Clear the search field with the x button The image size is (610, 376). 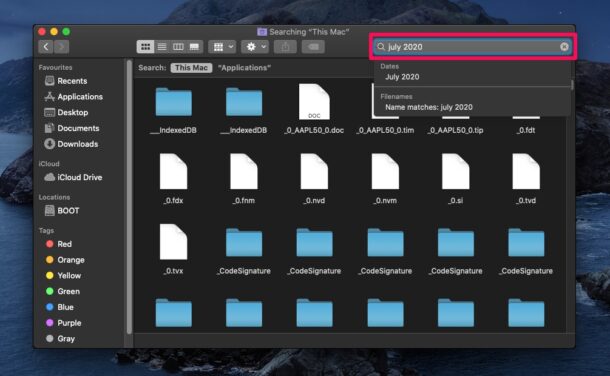coord(564,47)
